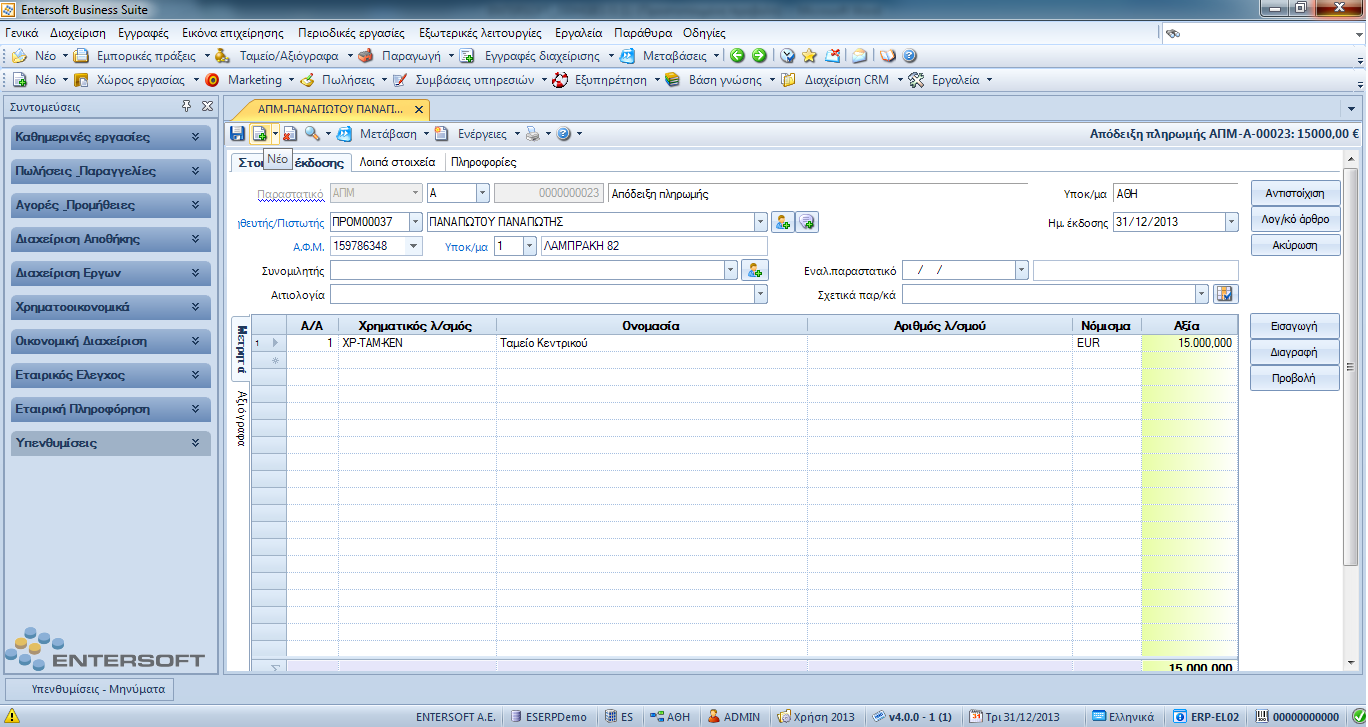Open the Α.Φ.Μ. dropdown arrow
Image resolution: width=1368 pixels, height=727 pixels.
pos(415,246)
